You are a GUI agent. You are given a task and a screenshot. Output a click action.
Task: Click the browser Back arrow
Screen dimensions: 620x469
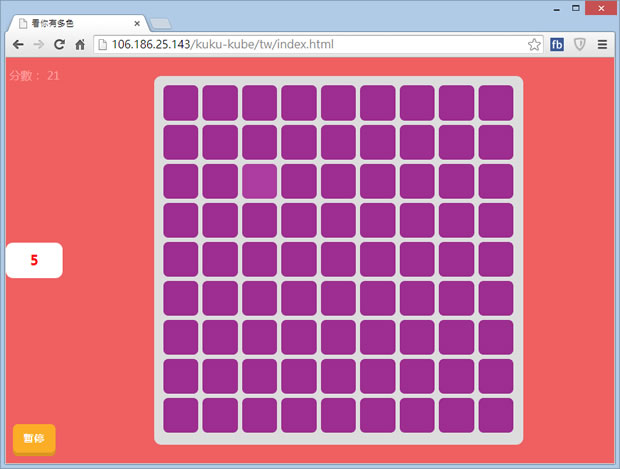[18, 45]
